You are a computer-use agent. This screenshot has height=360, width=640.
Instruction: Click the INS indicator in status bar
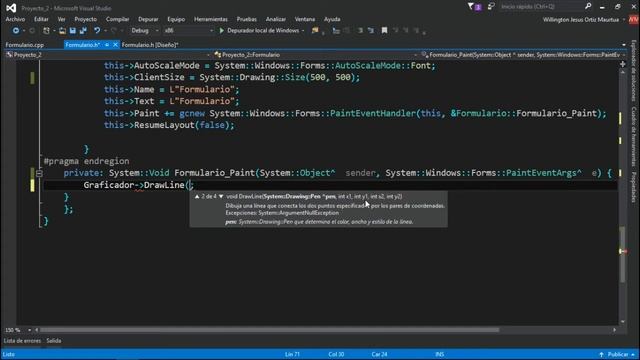tap(439, 354)
